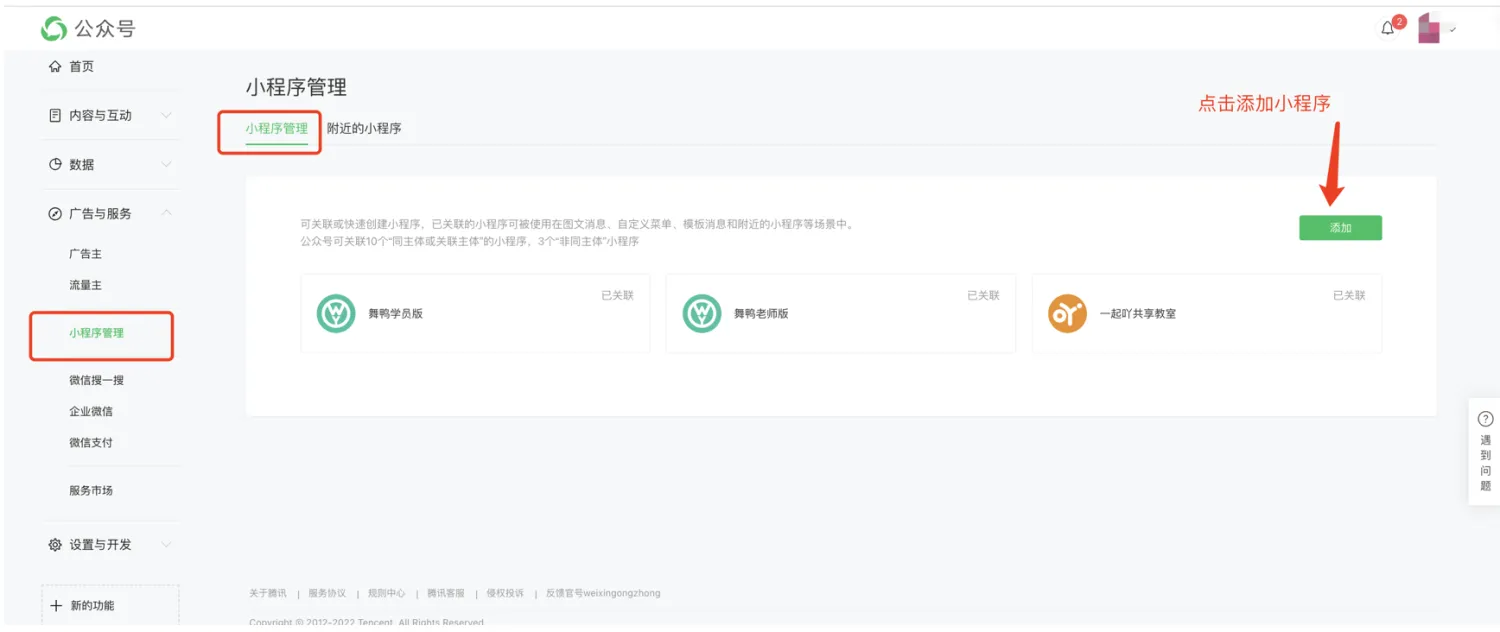Switch to the 附近的小程序 tab

tap(364, 129)
